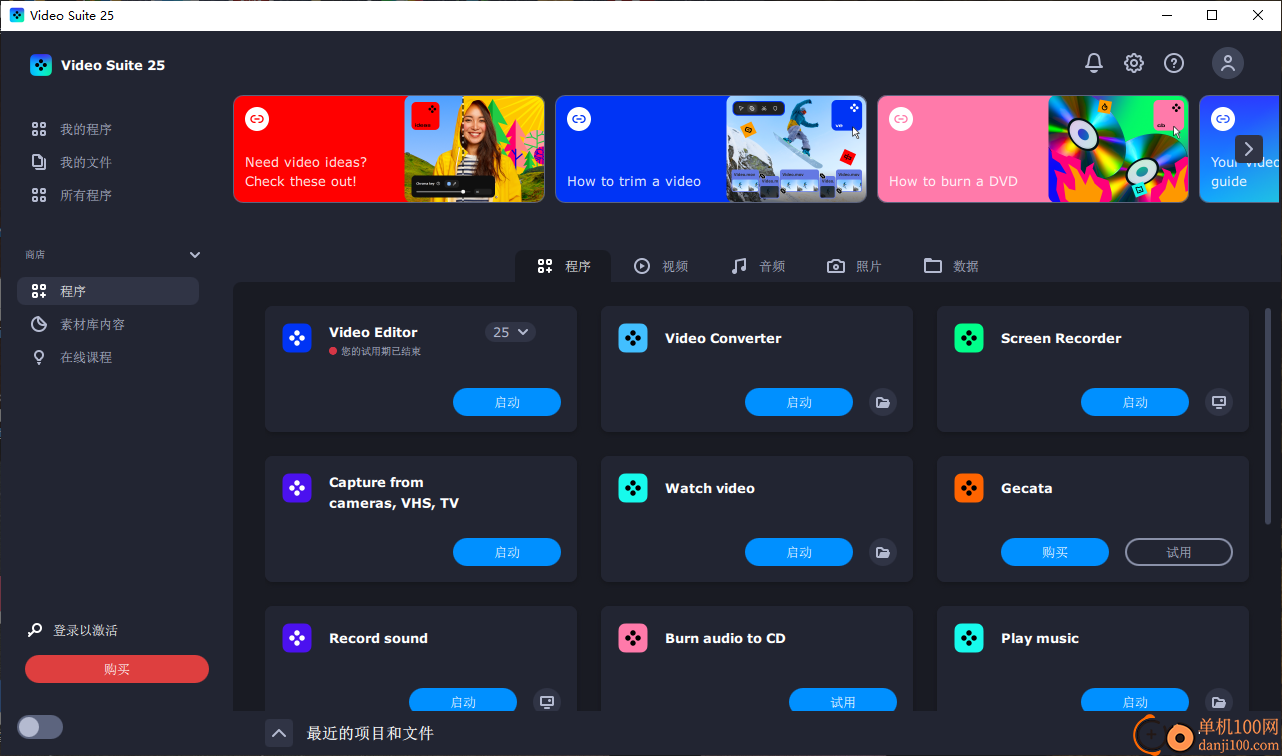Click monitor icon in Screen Recorder card
This screenshot has height=756, width=1282.
point(1219,402)
